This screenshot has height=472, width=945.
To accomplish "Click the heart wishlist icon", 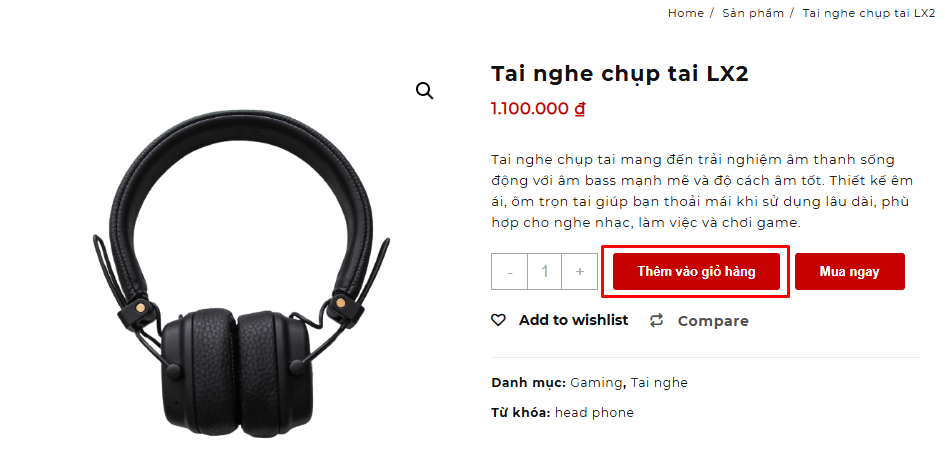I will pos(498,320).
